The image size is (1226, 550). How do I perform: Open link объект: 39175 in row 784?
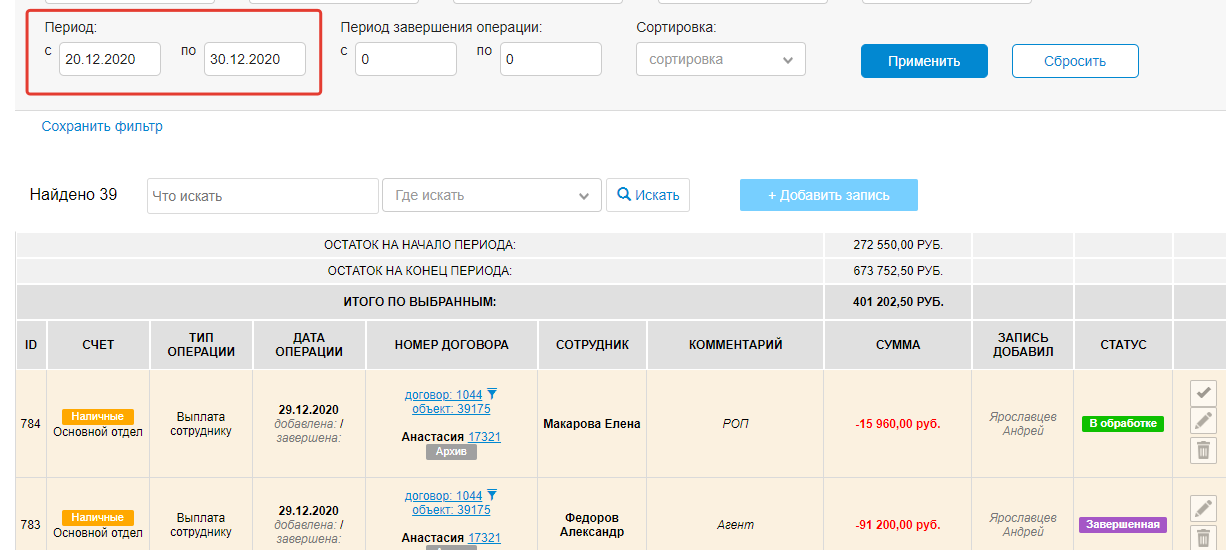pos(450,408)
